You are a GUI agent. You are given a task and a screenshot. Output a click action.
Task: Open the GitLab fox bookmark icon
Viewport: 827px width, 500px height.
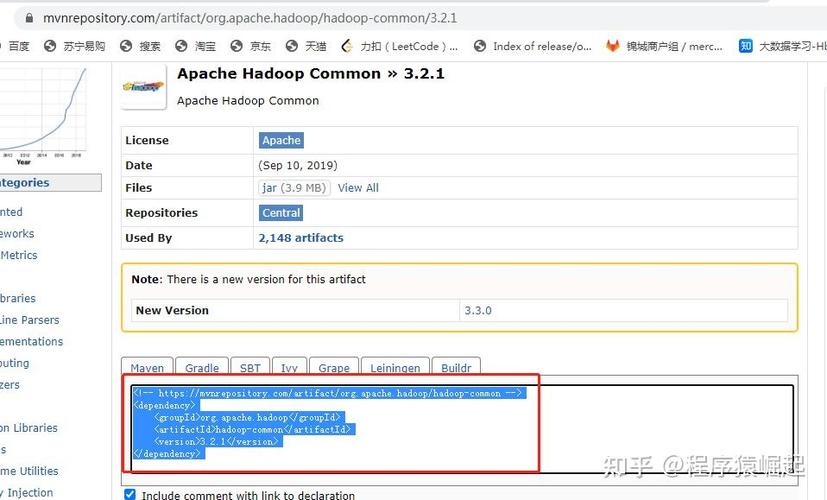612,46
